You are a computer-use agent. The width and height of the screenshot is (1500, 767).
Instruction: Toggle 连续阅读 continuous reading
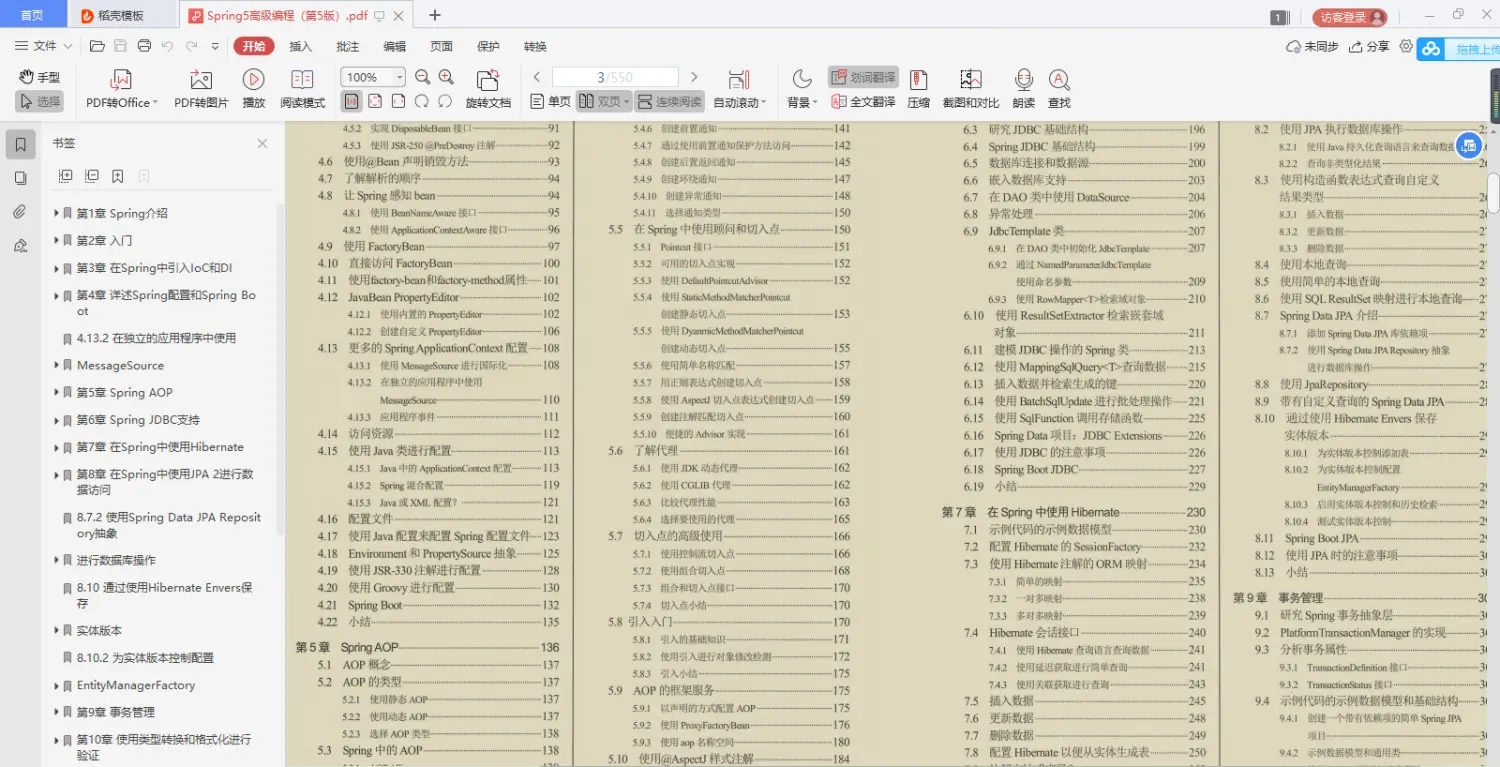pos(670,102)
